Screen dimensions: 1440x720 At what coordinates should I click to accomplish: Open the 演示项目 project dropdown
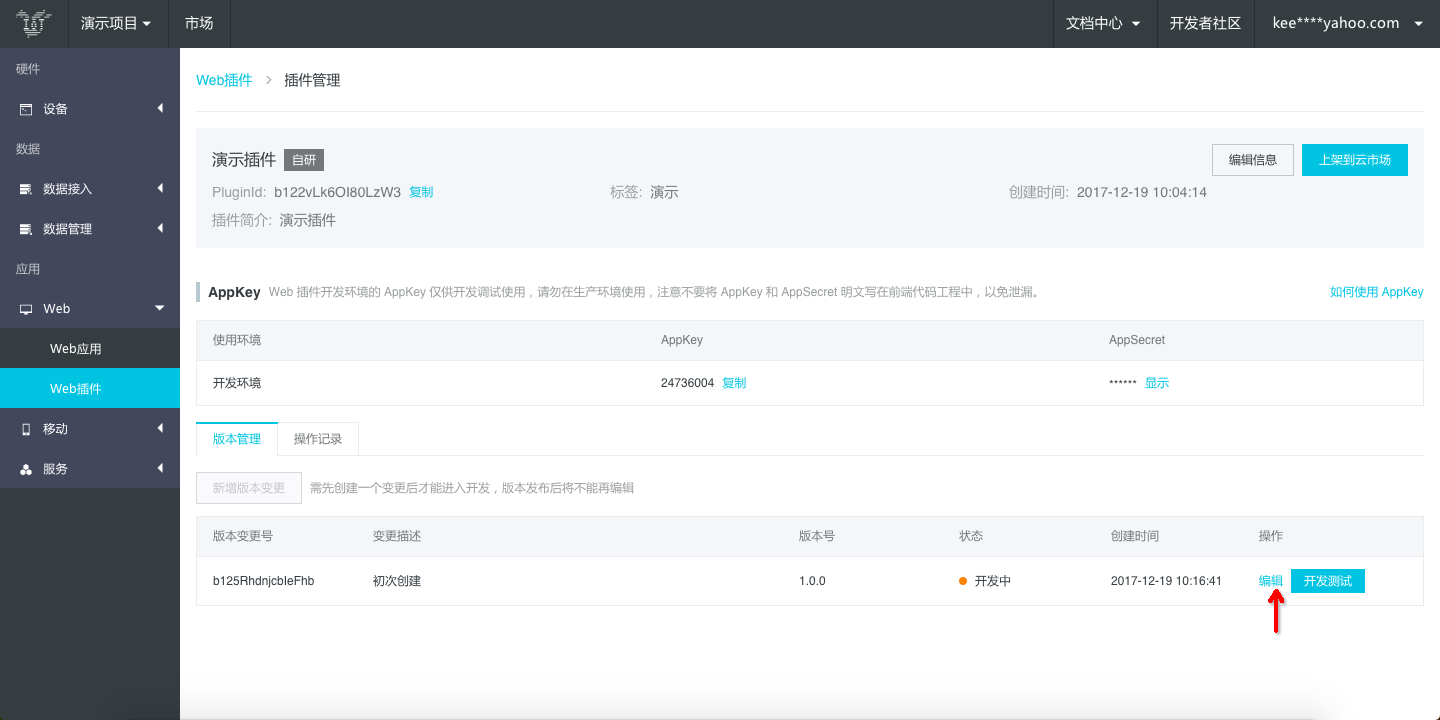pyautogui.click(x=117, y=23)
